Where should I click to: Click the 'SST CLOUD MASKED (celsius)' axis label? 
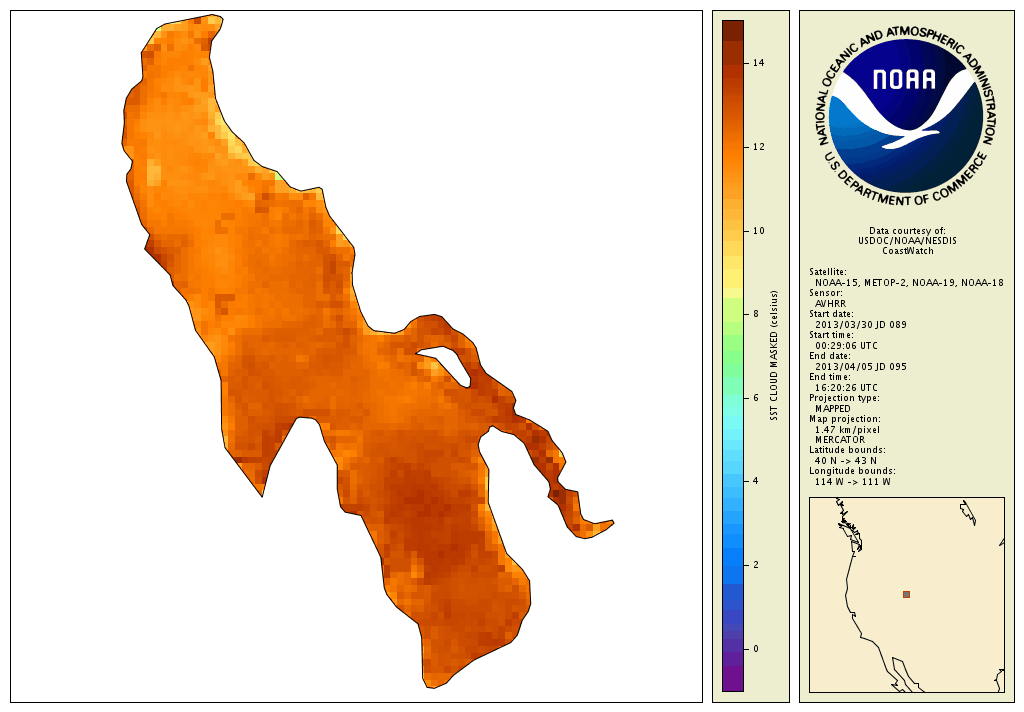(x=775, y=355)
